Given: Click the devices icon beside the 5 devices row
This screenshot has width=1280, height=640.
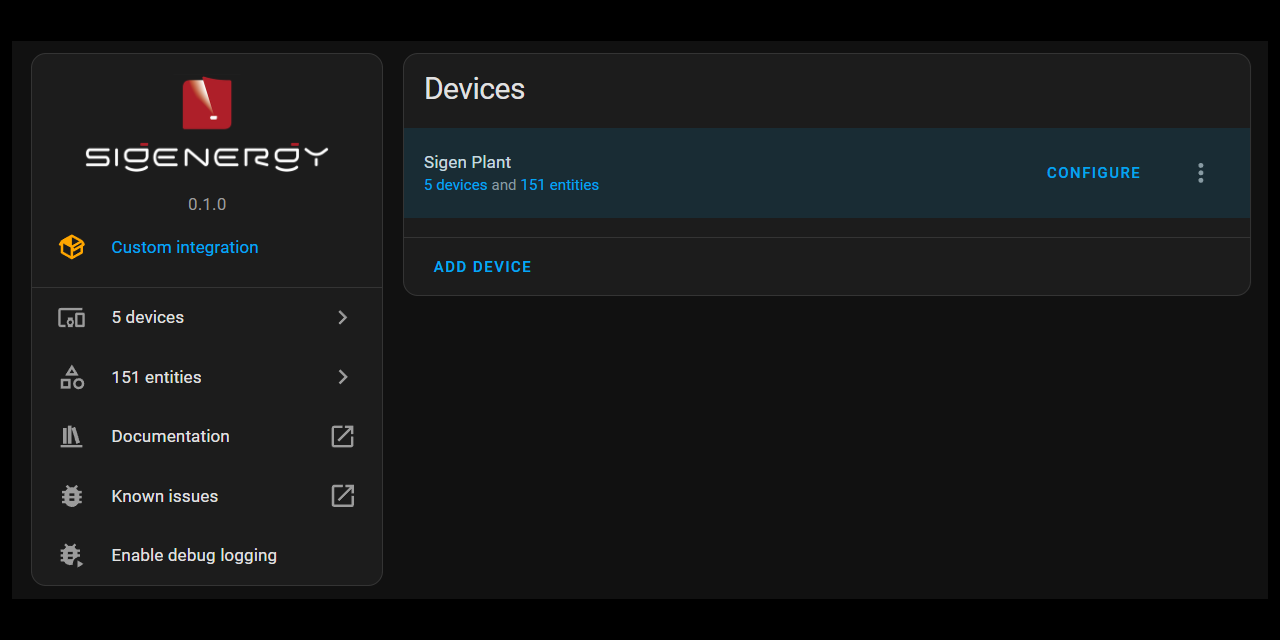Looking at the screenshot, I should 72,318.
